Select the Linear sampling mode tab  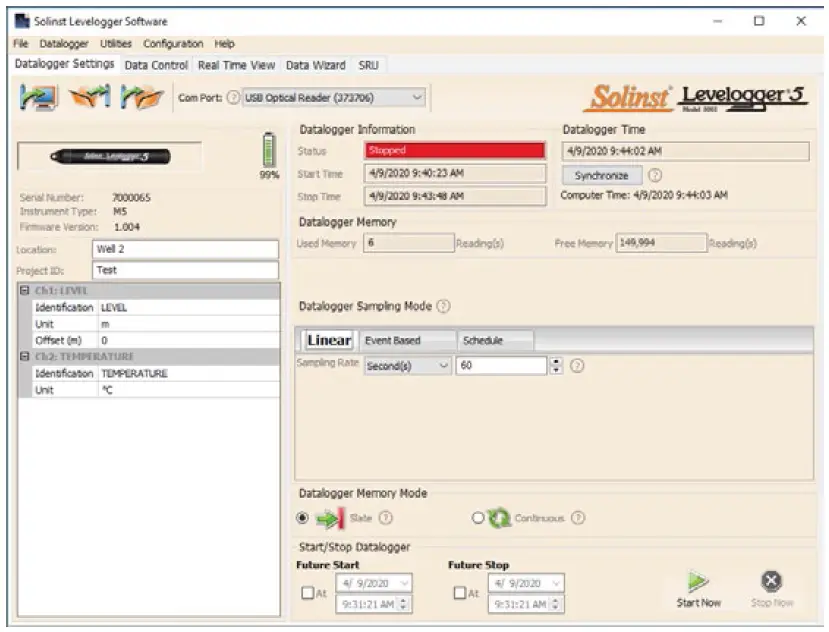[x=329, y=340]
